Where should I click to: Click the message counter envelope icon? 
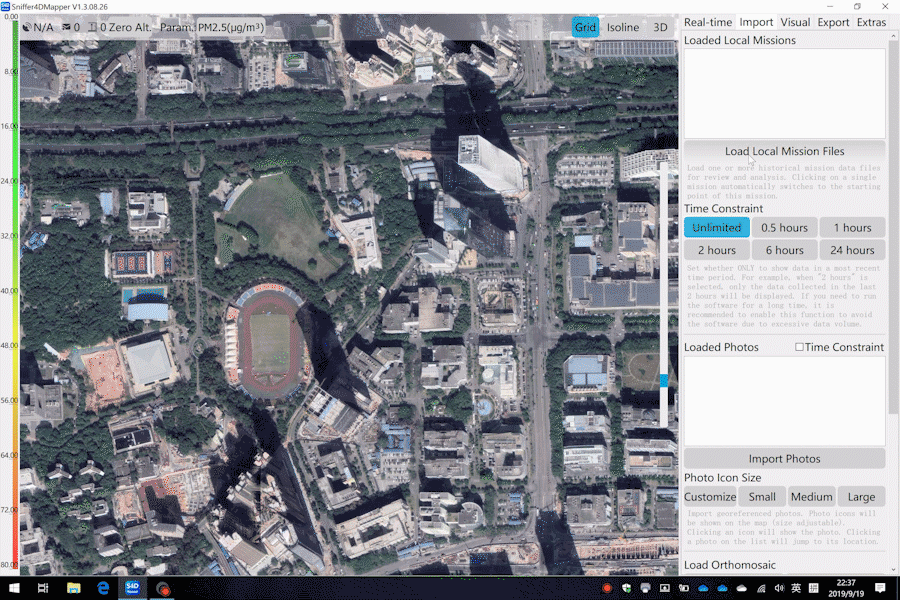70,27
